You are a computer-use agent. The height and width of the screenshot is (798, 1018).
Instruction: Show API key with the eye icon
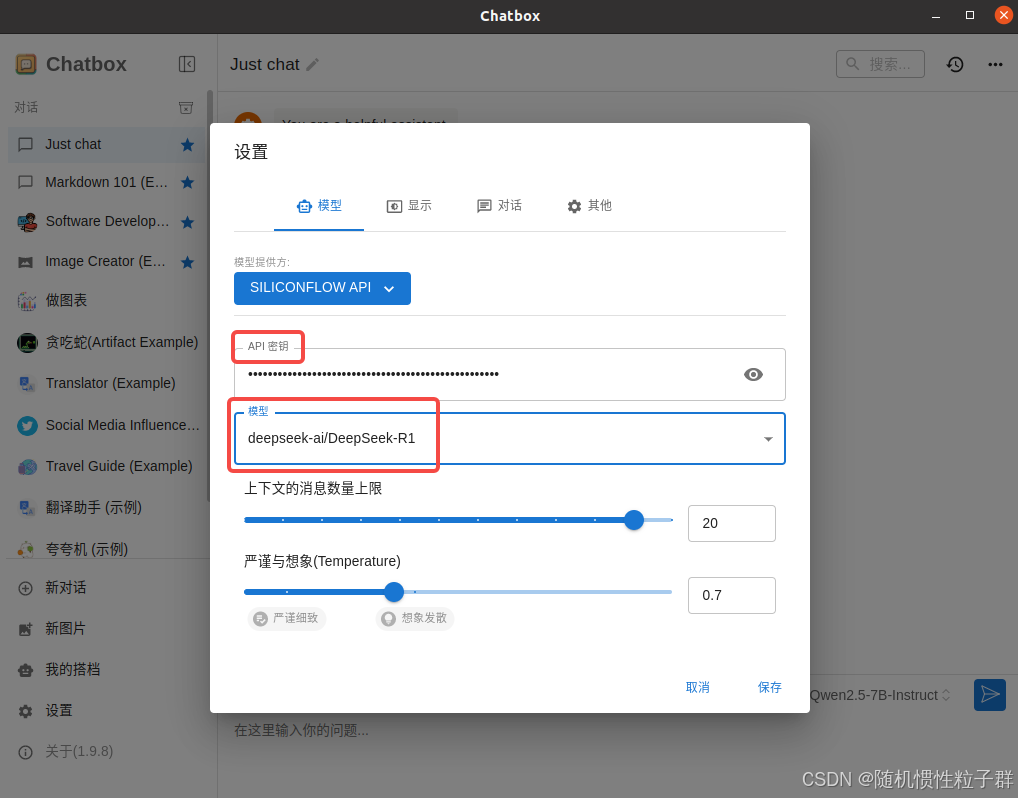tap(753, 375)
